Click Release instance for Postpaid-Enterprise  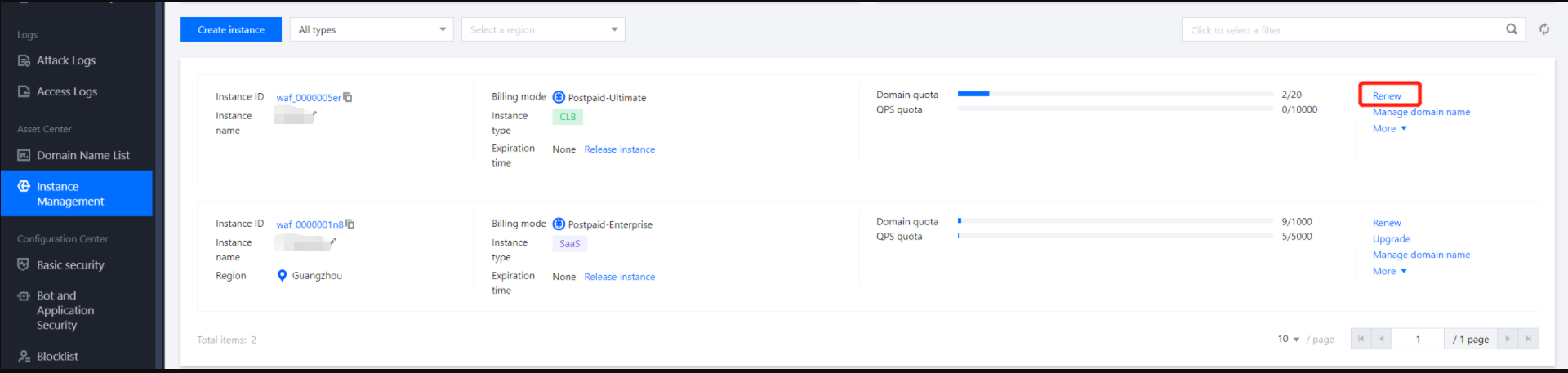[x=619, y=277]
